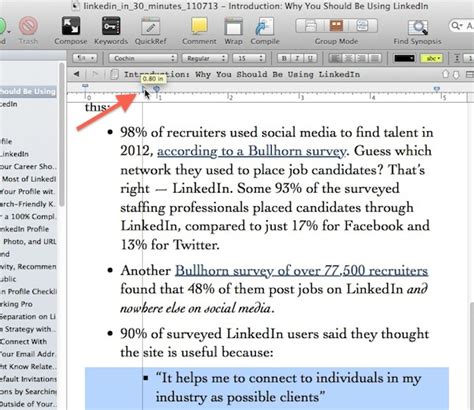Follow the 'according to a Bullhorn survey' link
Viewport: 474px width, 410px height.
click(x=251, y=151)
